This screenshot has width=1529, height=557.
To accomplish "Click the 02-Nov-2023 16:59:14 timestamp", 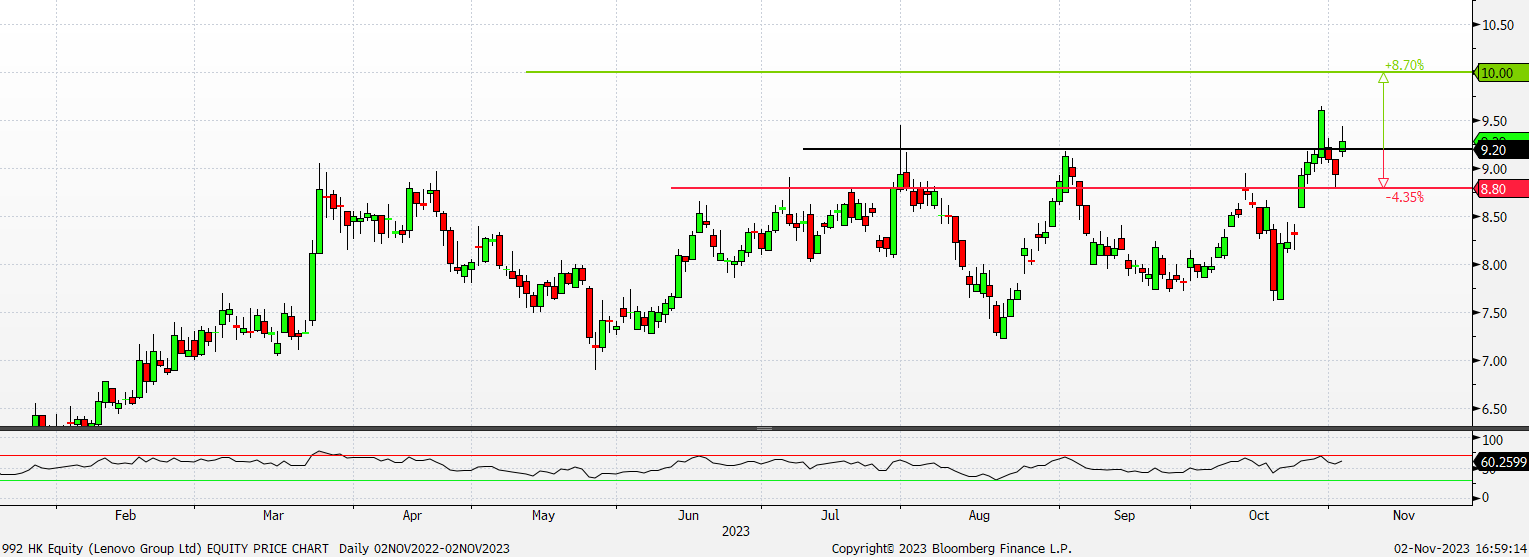I will [1460, 548].
